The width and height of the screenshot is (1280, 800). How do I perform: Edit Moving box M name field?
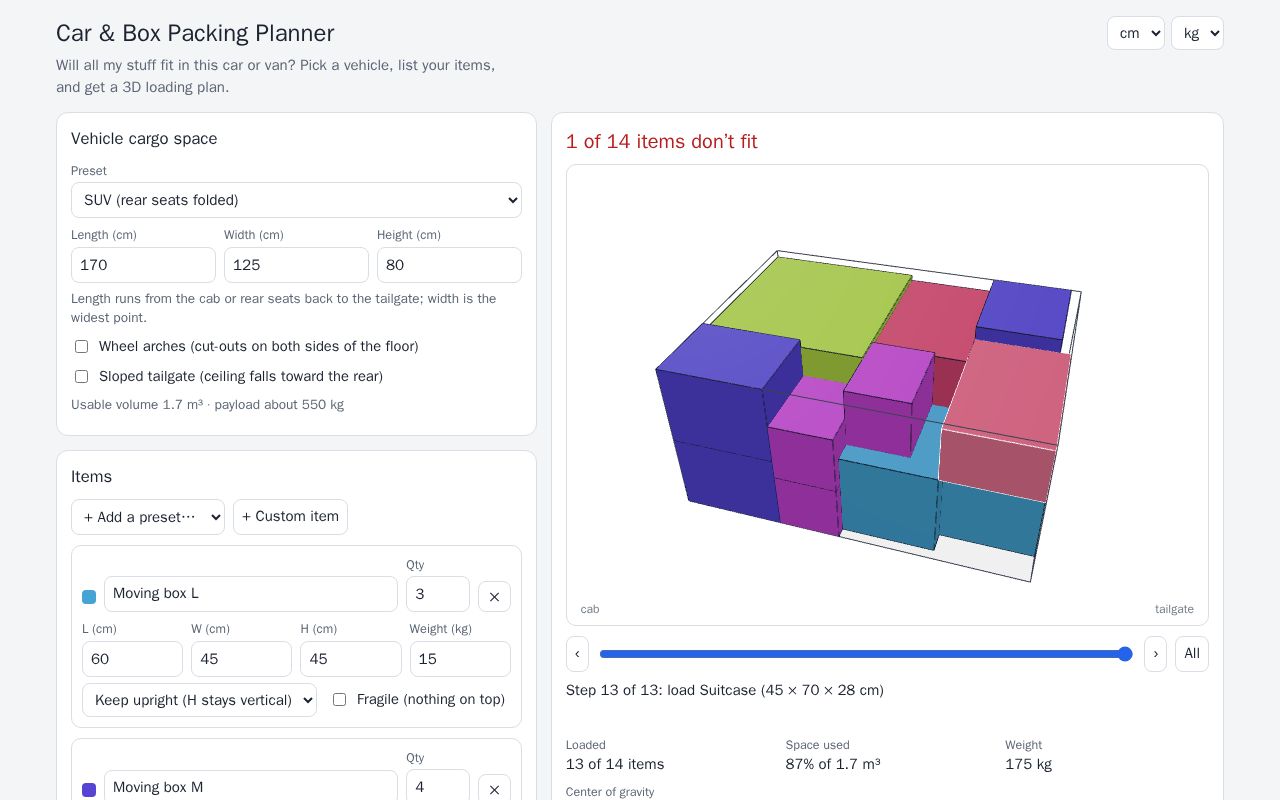click(x=251, y=787)
